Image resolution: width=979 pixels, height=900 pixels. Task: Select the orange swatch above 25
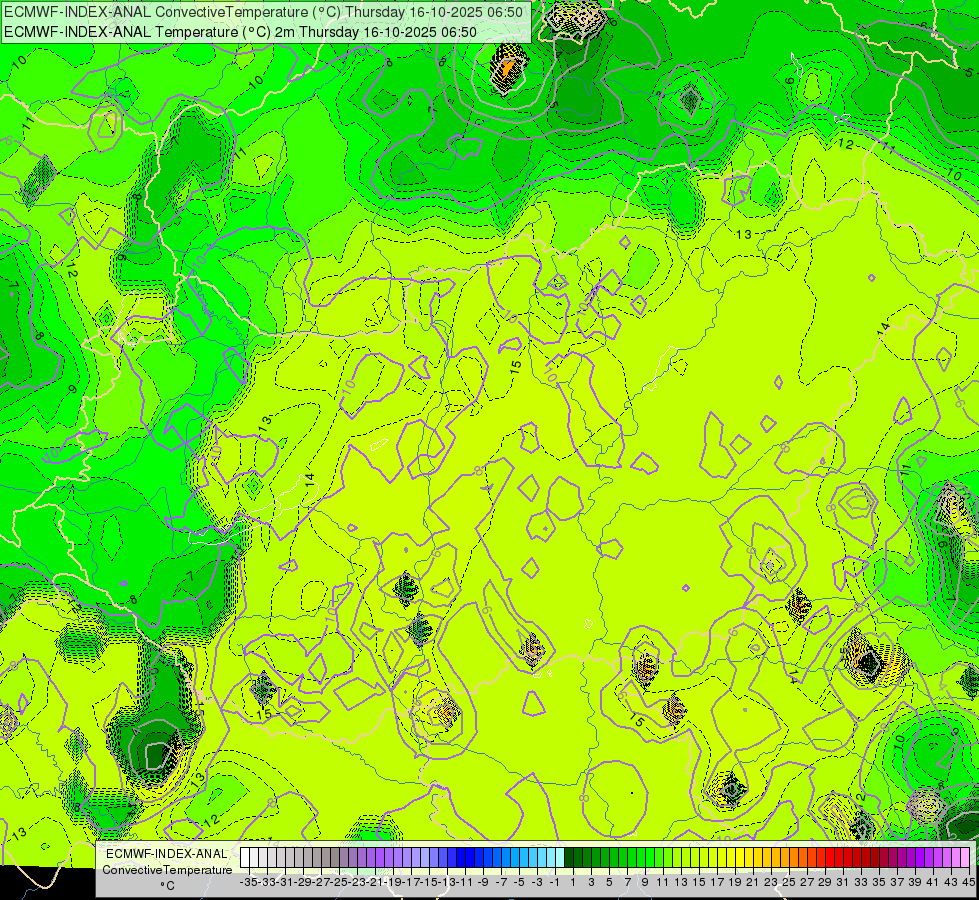785,858
